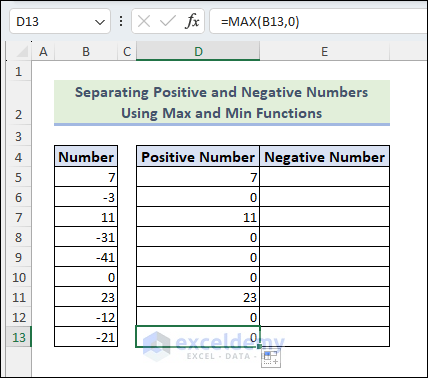This screenshot has height=378, width=428.
Task: Select row 3 header
Action: (x=19, y=136)
